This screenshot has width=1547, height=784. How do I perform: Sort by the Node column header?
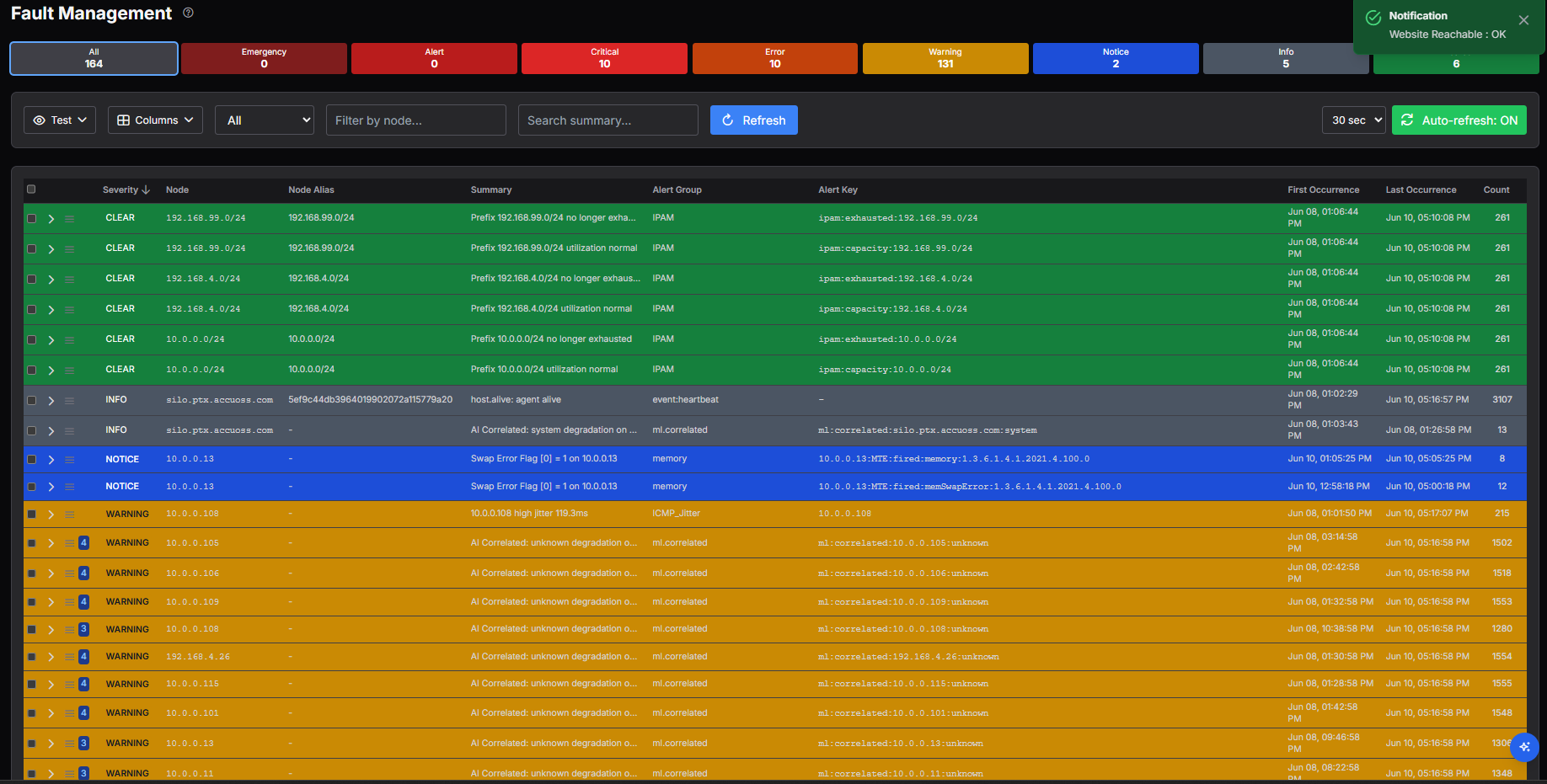pos(177,190)
